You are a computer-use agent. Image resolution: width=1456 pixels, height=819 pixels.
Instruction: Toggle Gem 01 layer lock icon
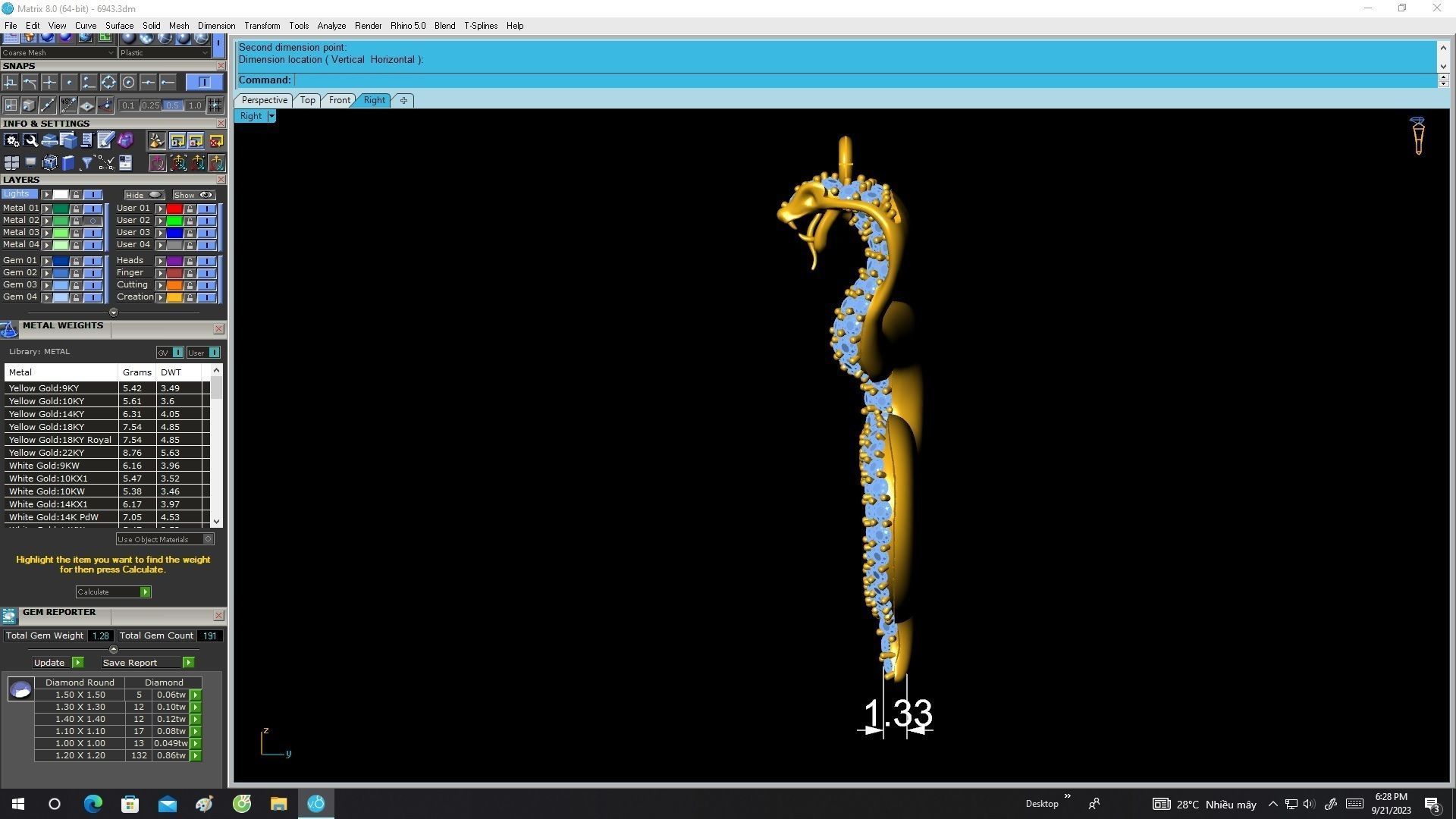tap(76, 261)
